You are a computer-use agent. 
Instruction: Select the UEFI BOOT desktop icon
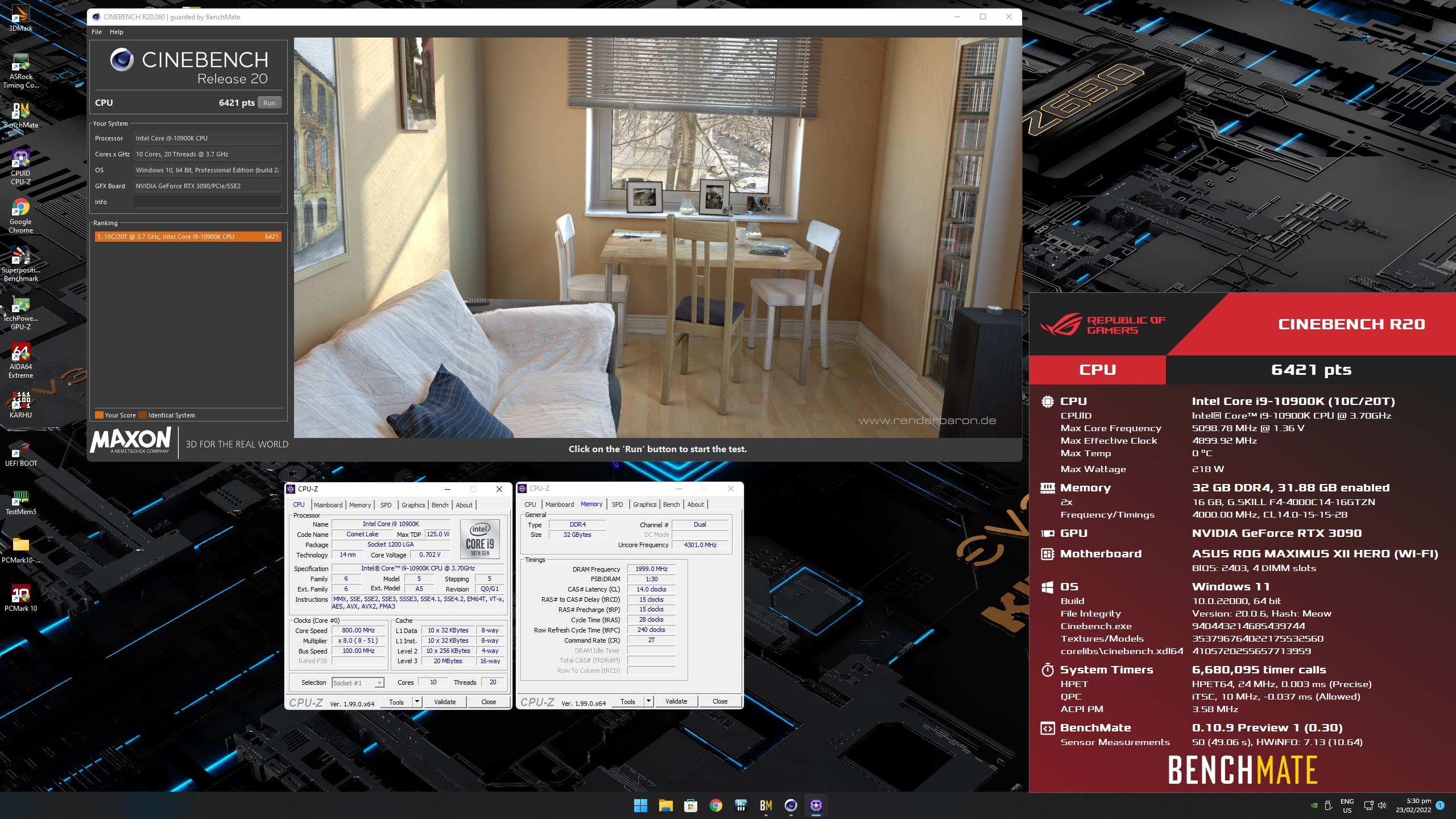click(x=20, y=453)
